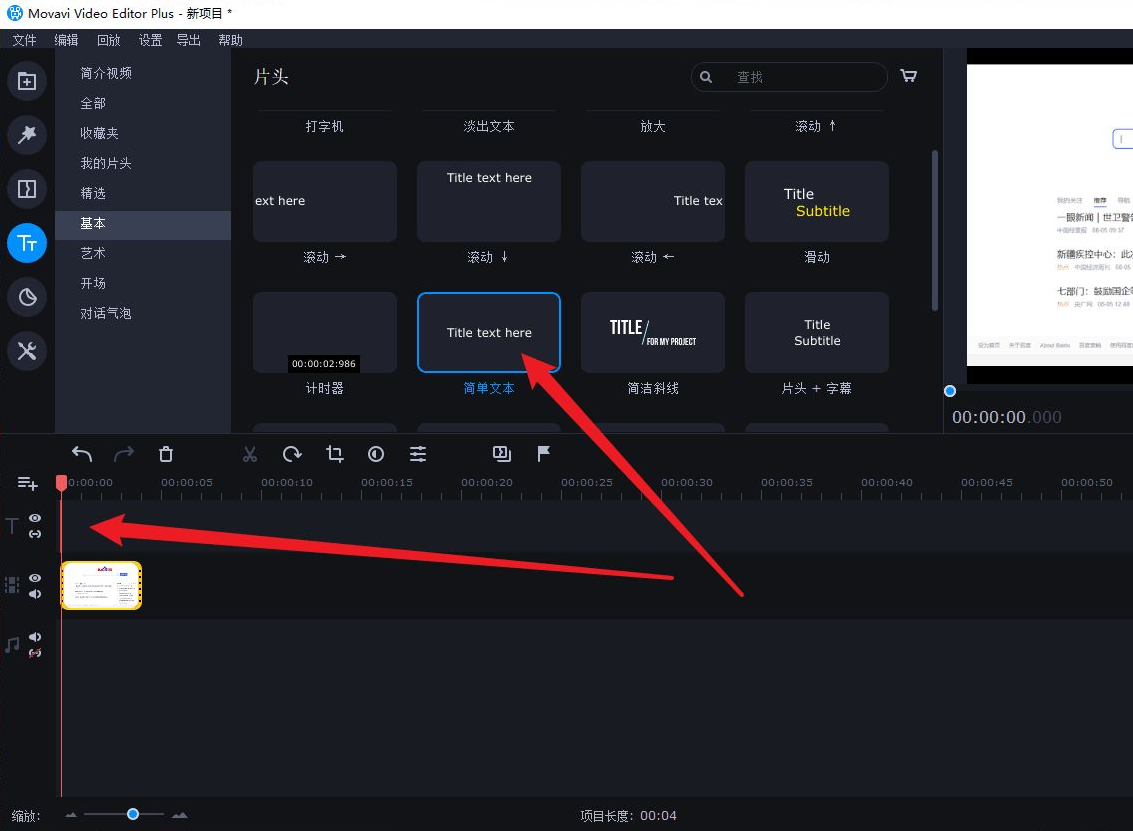This screenshot has width=1133, height=831.
Task: Click the undo arrow in timeline toolbar
Action: [82, 454]
